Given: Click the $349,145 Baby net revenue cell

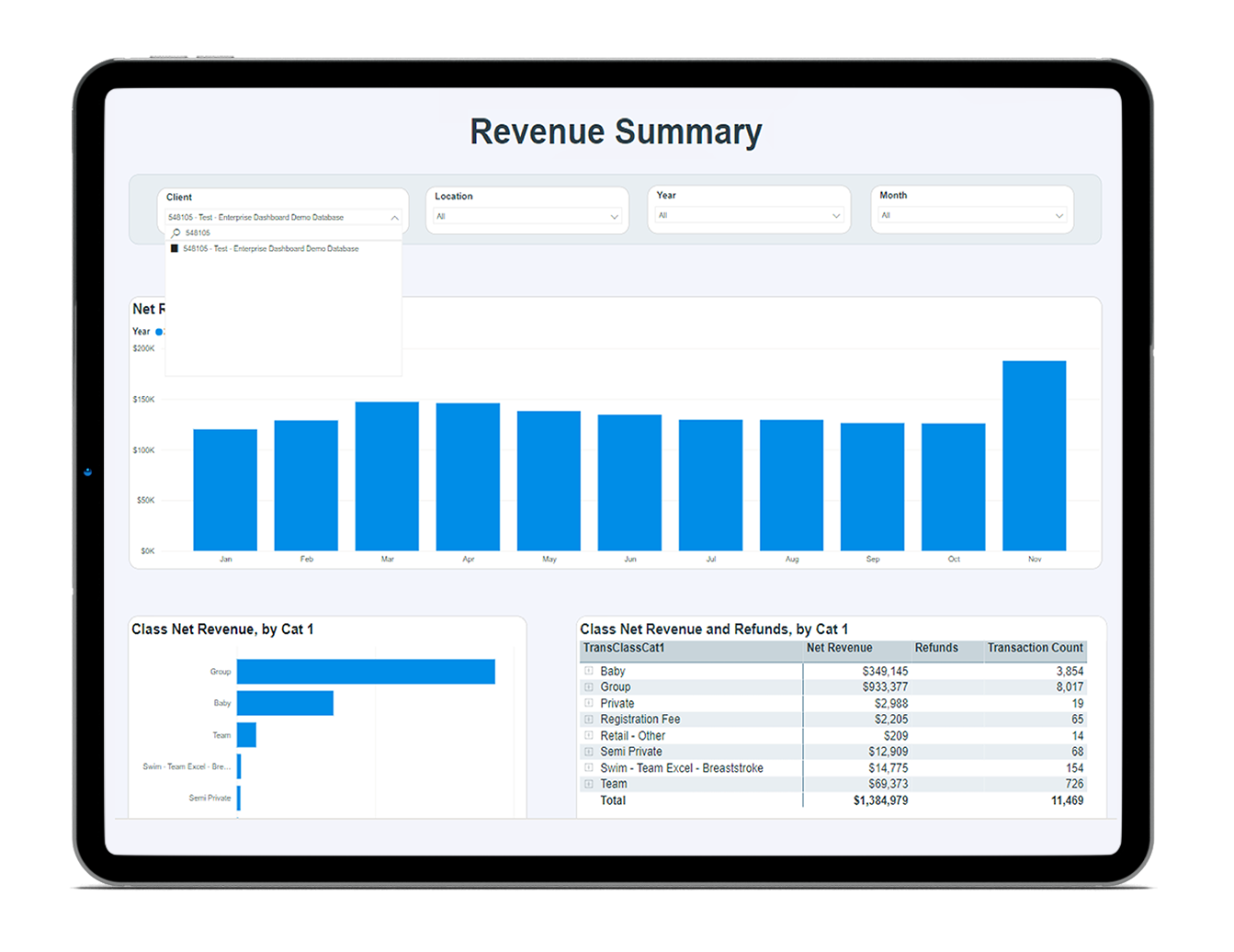Looking at the screenshot, I should click(x=885, y=672).
